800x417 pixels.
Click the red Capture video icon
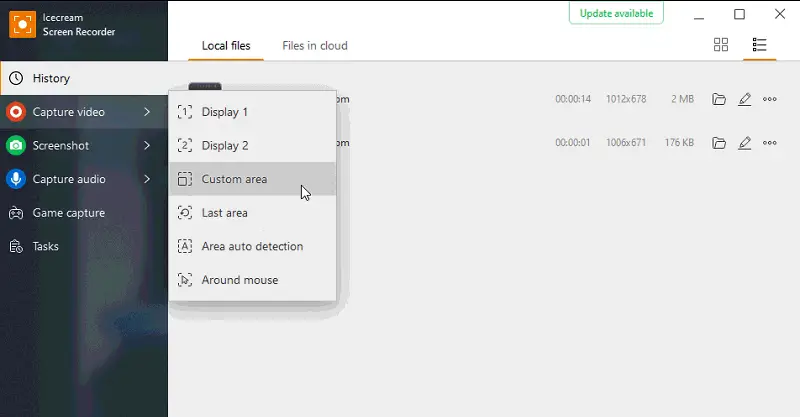coord(16,112)
